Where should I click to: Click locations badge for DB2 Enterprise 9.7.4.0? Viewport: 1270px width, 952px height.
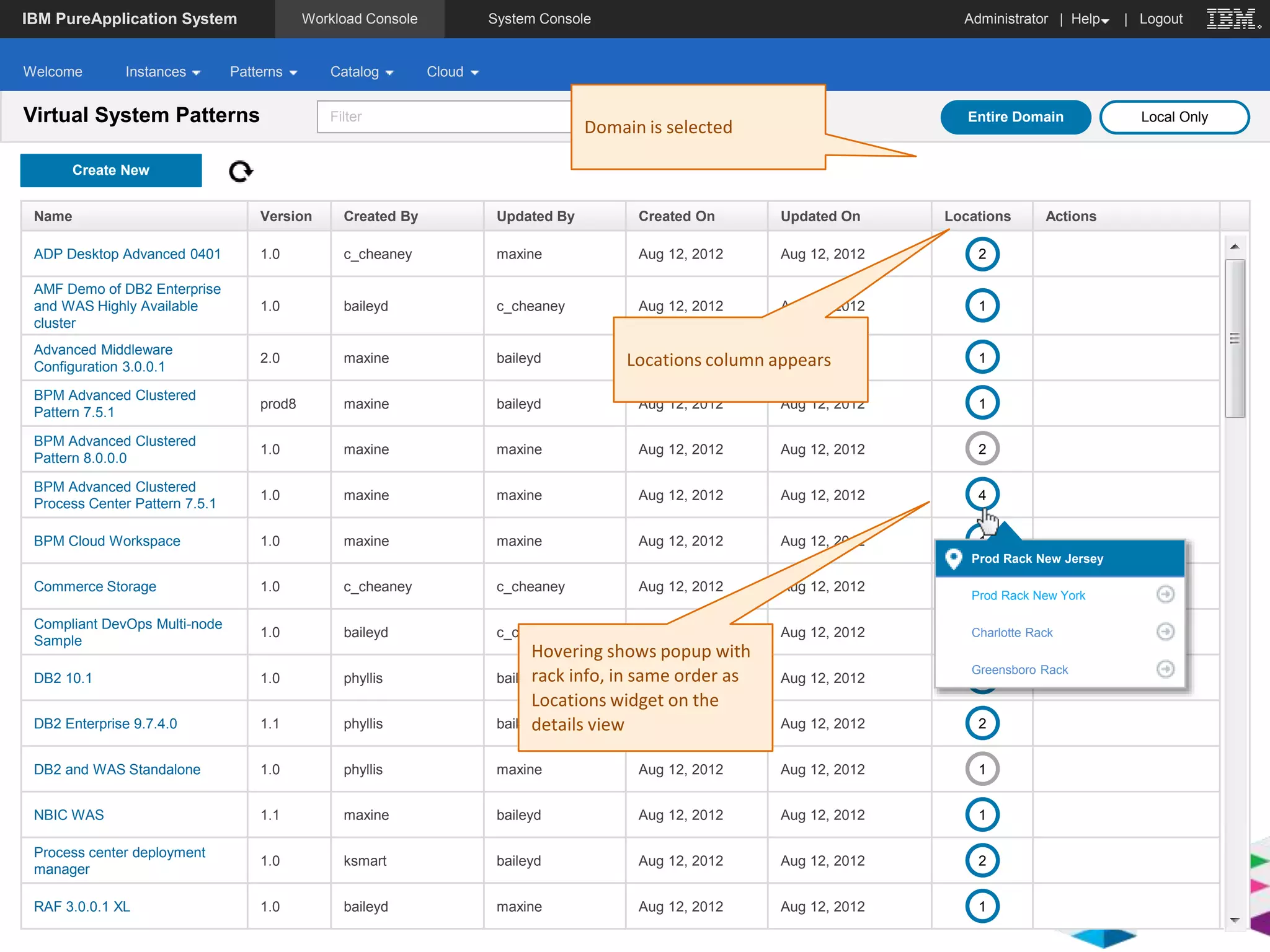[982, 723]
